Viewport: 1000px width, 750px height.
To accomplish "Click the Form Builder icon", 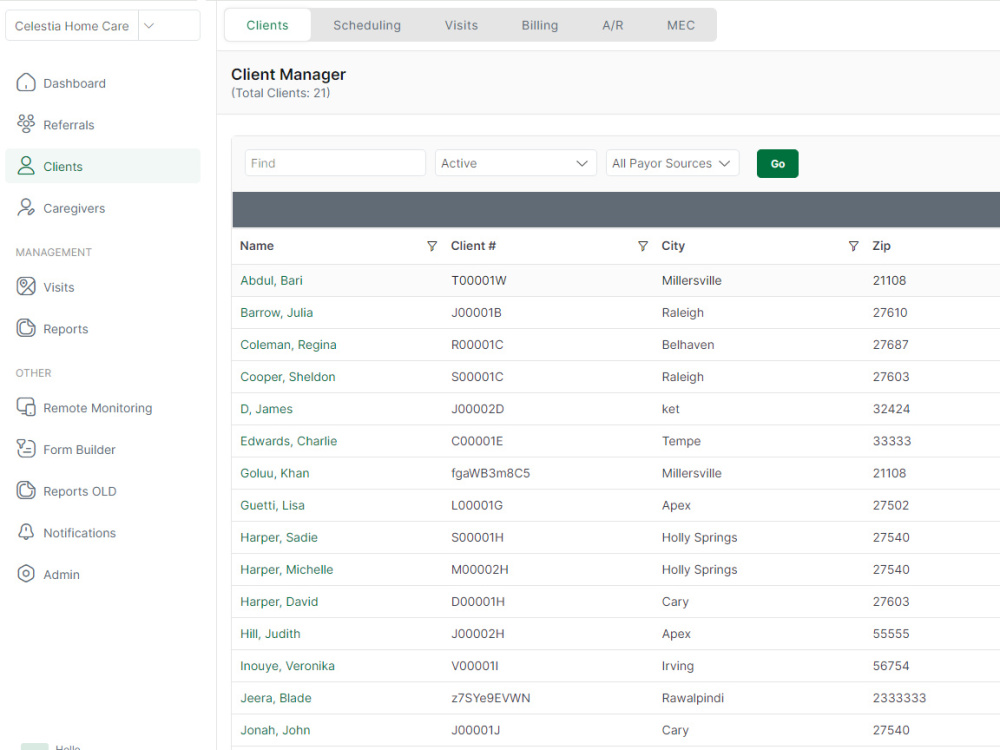I will tap(26, 448).
